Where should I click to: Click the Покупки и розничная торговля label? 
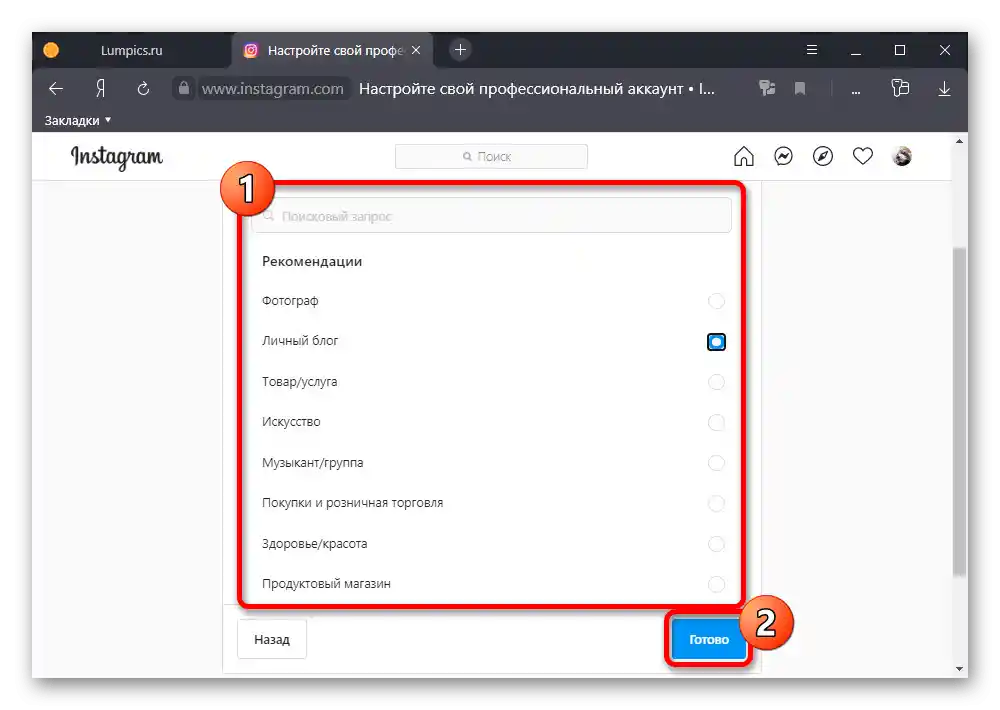[352, 503]
